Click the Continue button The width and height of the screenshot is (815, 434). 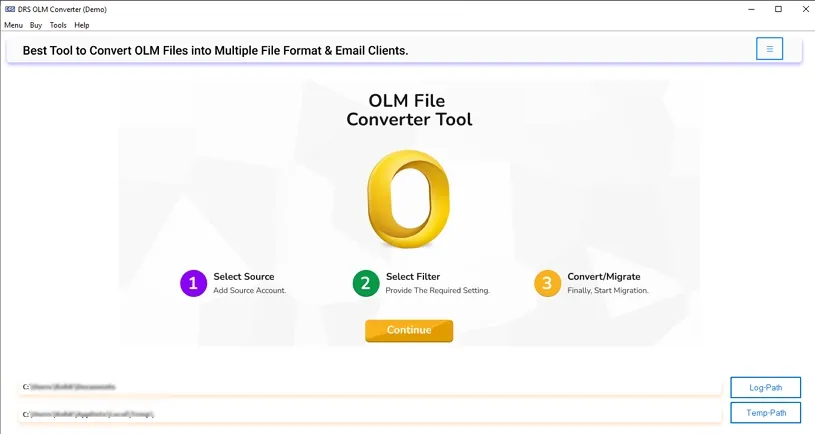click(x=409, y=331)
